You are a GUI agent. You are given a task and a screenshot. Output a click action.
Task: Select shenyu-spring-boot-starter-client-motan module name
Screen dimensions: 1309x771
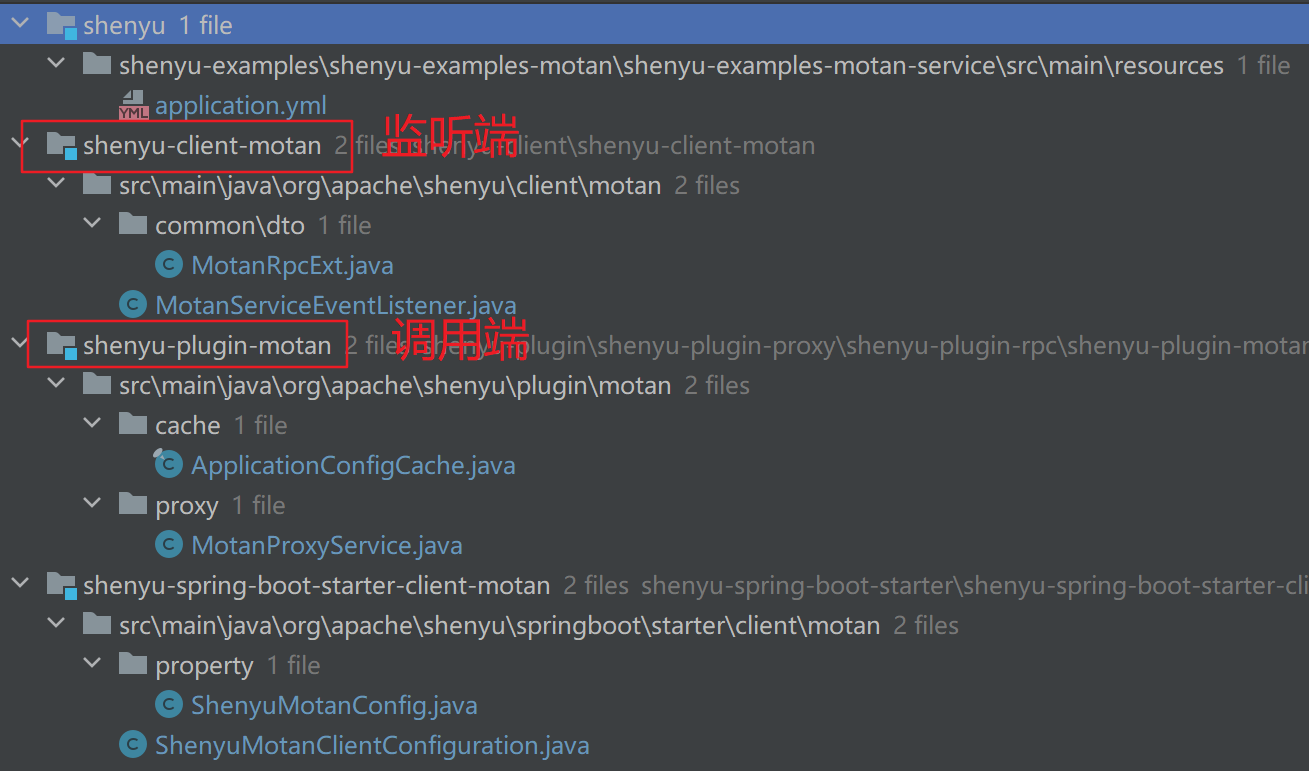point(317,585)
